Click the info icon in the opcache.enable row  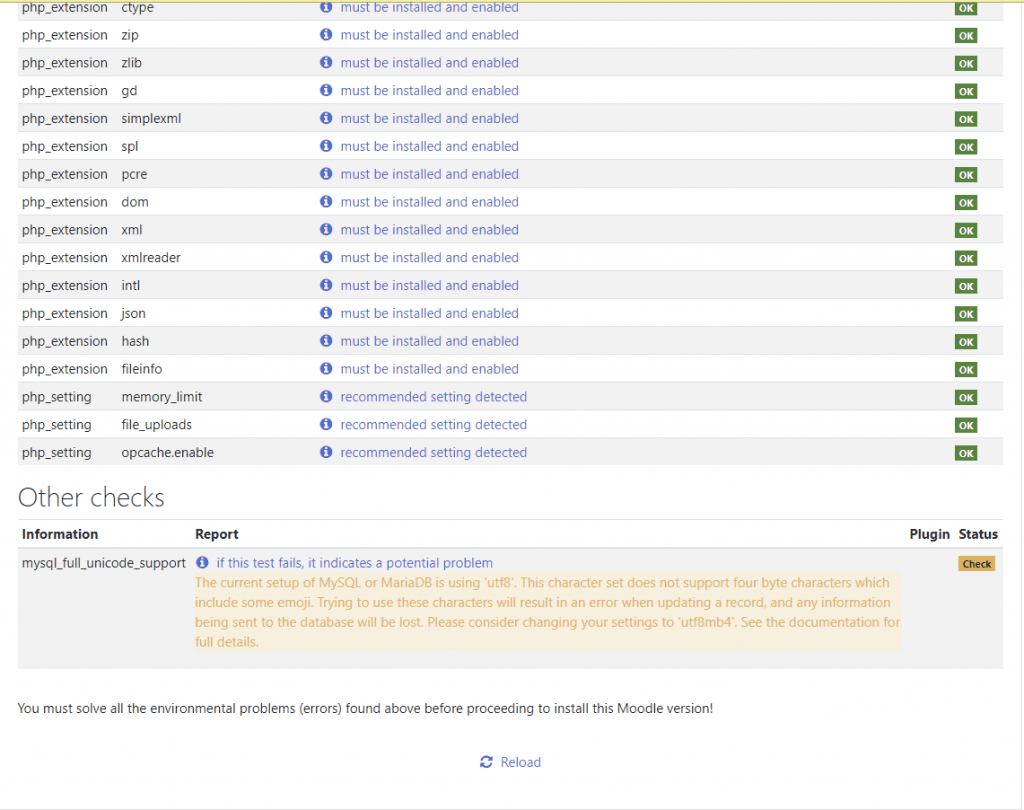point(326,453)
